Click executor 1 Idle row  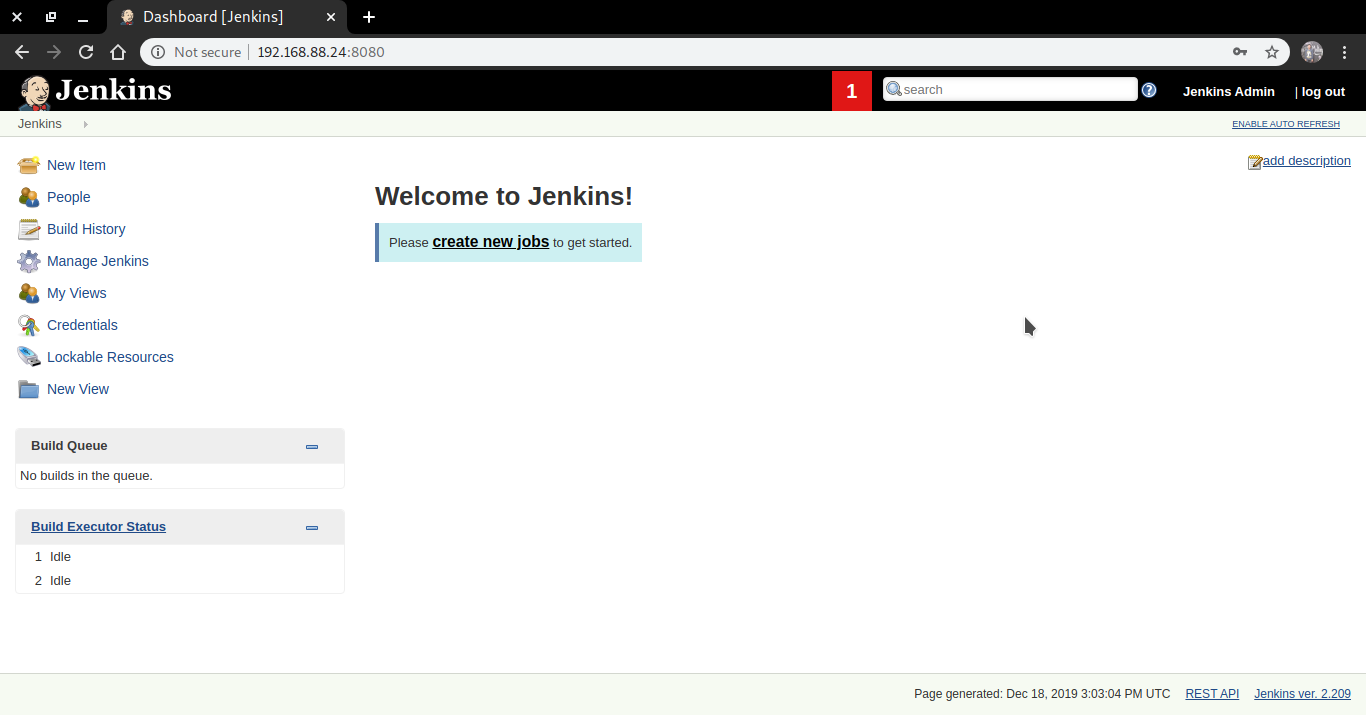(x=180, y=557)
